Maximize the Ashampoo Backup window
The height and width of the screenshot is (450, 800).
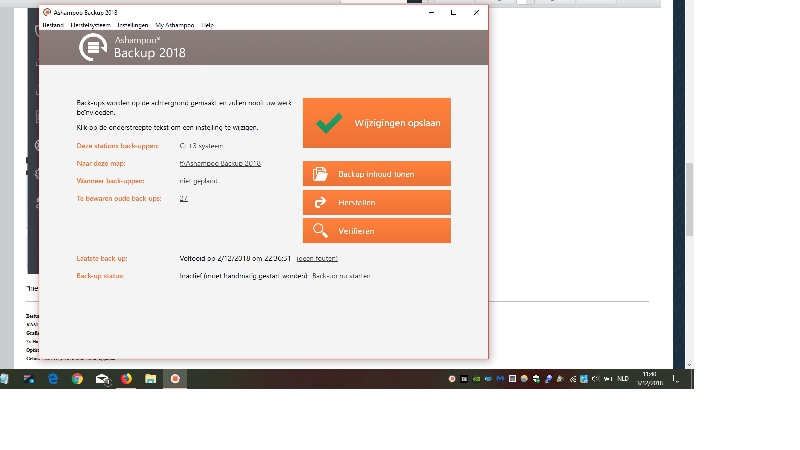453,12
